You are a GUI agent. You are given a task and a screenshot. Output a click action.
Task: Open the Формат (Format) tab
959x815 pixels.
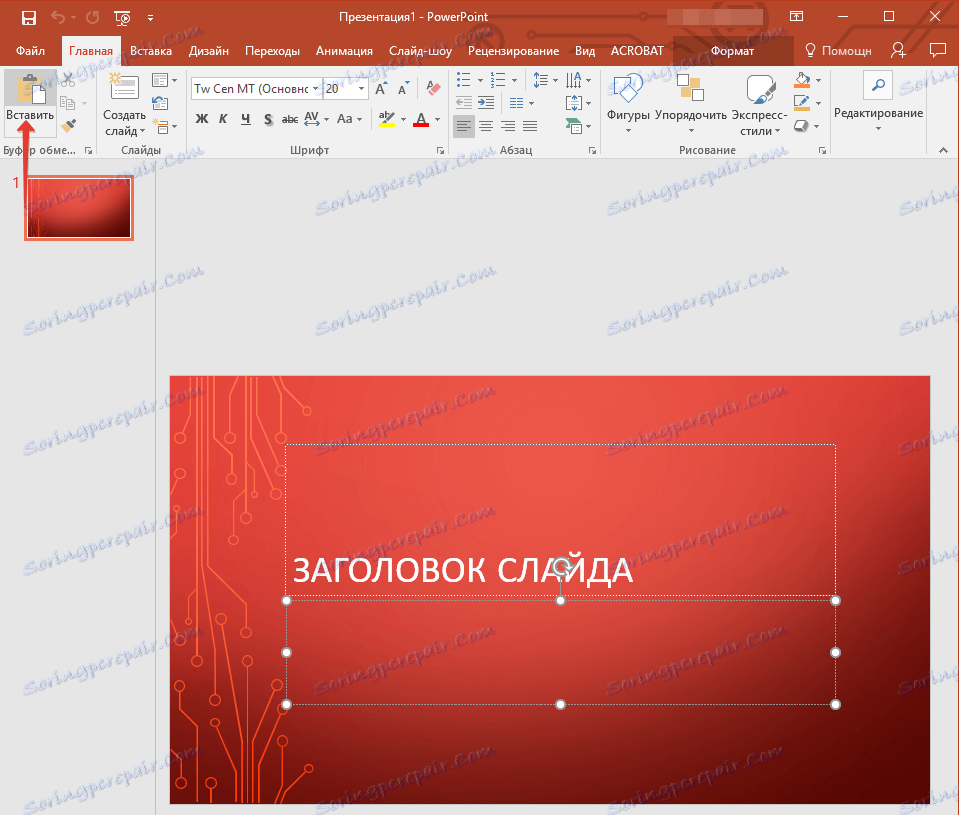click(x=732, y=51)
